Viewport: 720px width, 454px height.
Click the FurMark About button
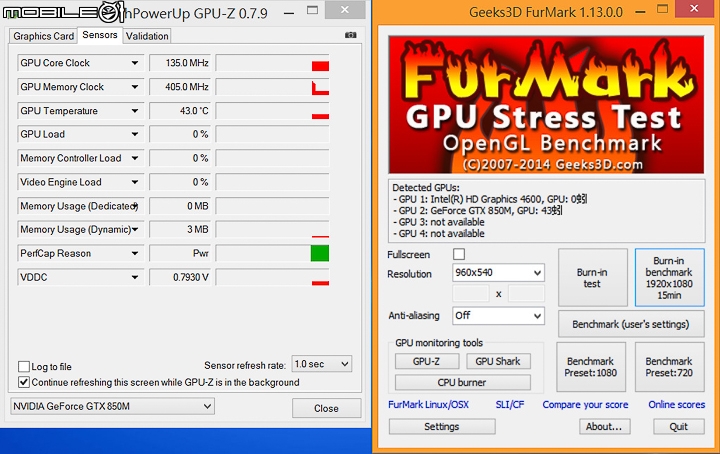click(x=604, y=426)
